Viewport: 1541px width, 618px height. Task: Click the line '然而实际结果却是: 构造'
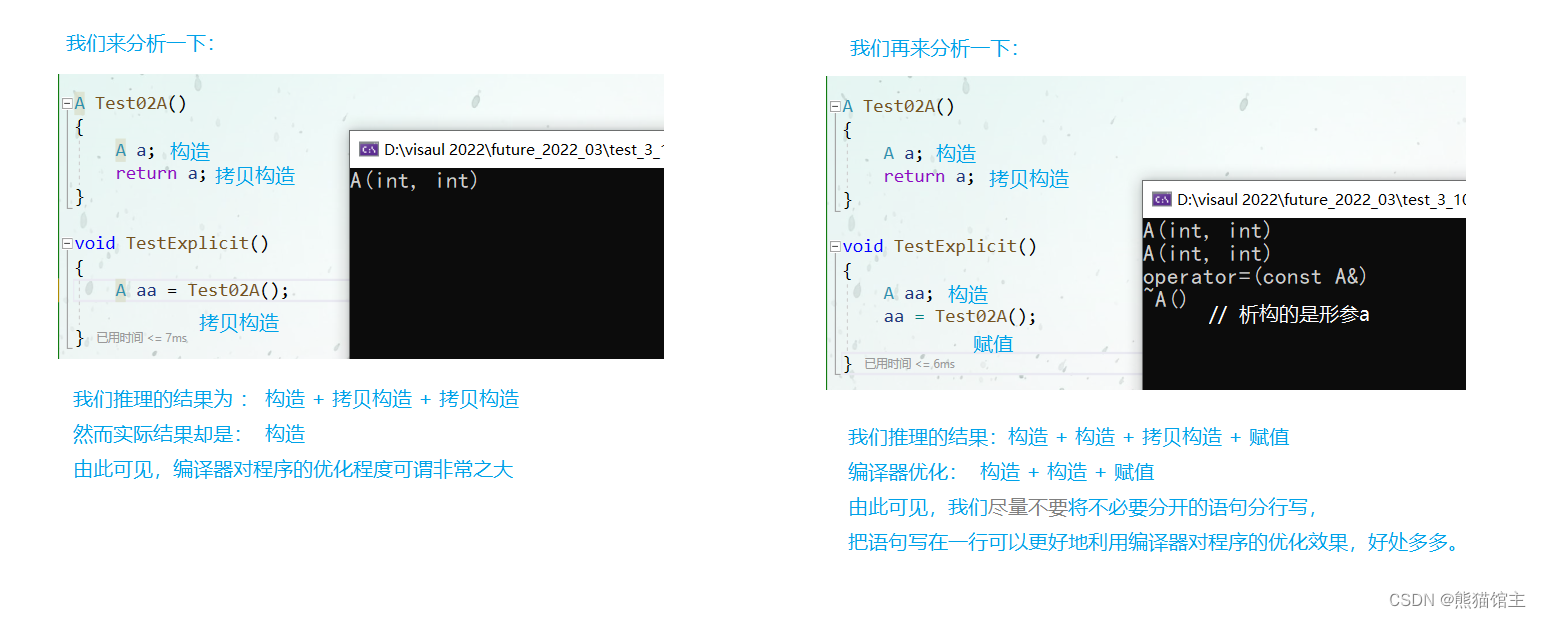point(189,434)
